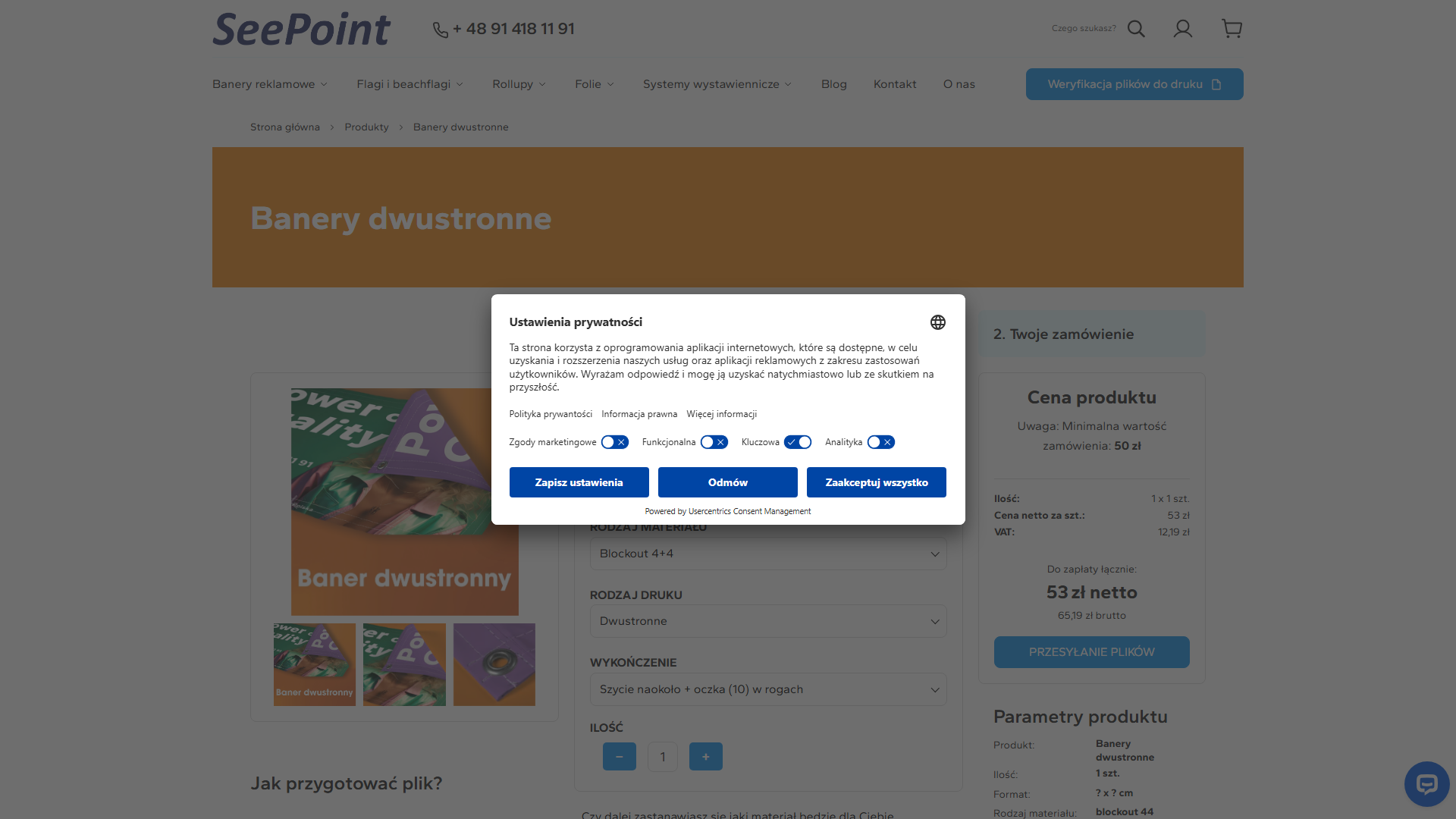Click the quantity input field
The image size is (1456, 819).
tap(663, 757)
